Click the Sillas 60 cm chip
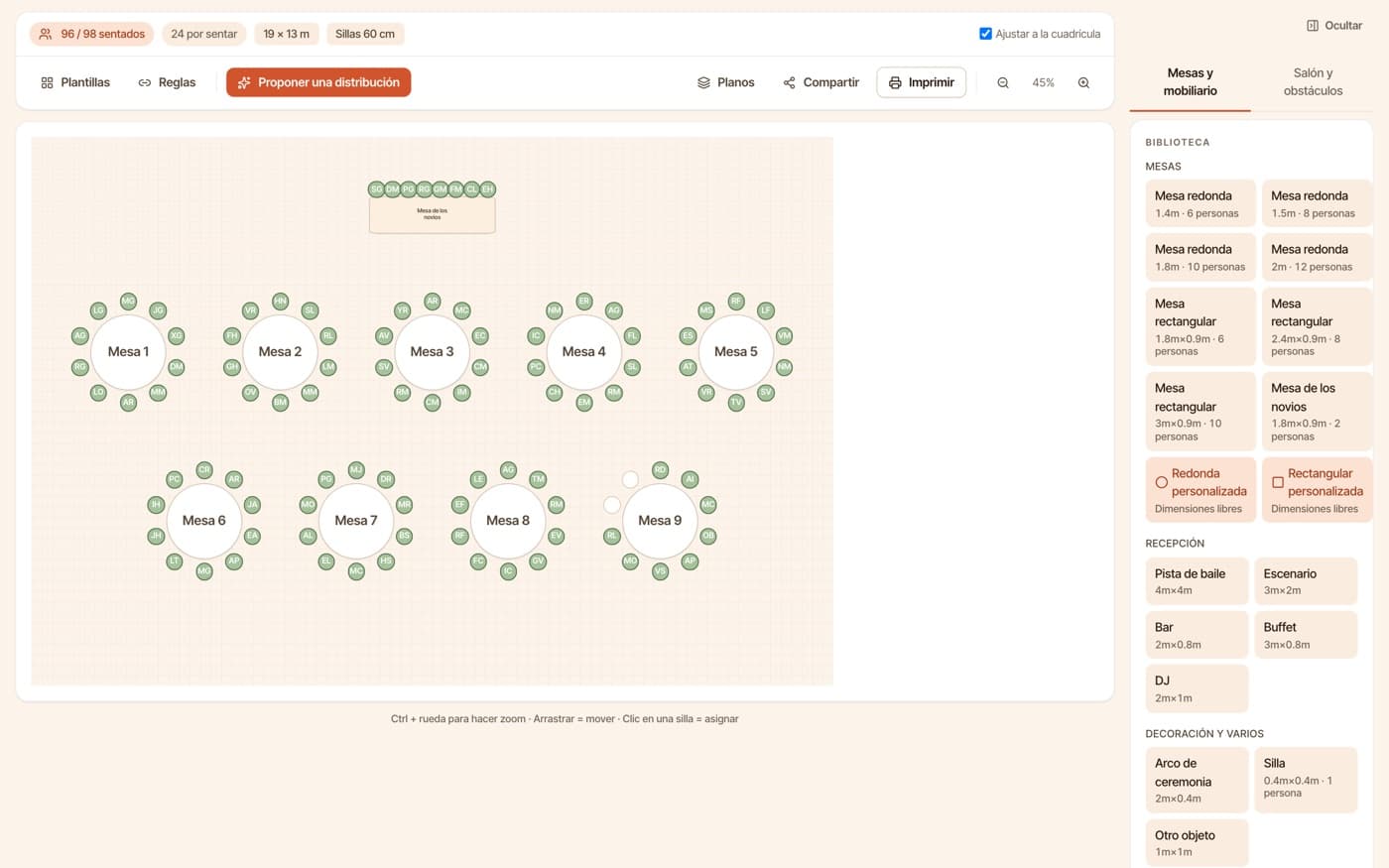Image resolution: width=1389 pixels, height=868 pixels. (x=364, y=34)
